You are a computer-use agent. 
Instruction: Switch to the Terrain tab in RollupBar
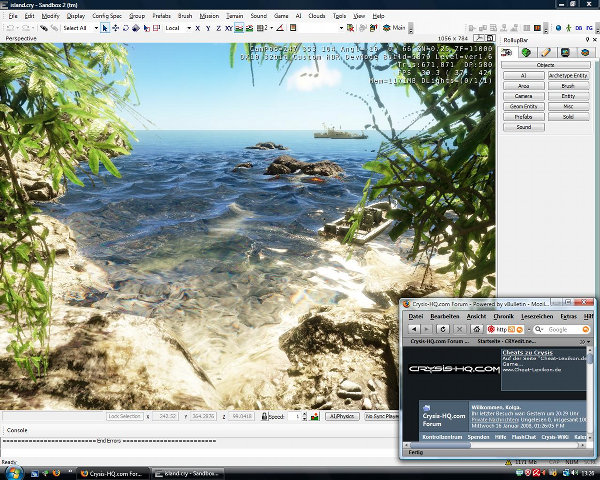527,52
